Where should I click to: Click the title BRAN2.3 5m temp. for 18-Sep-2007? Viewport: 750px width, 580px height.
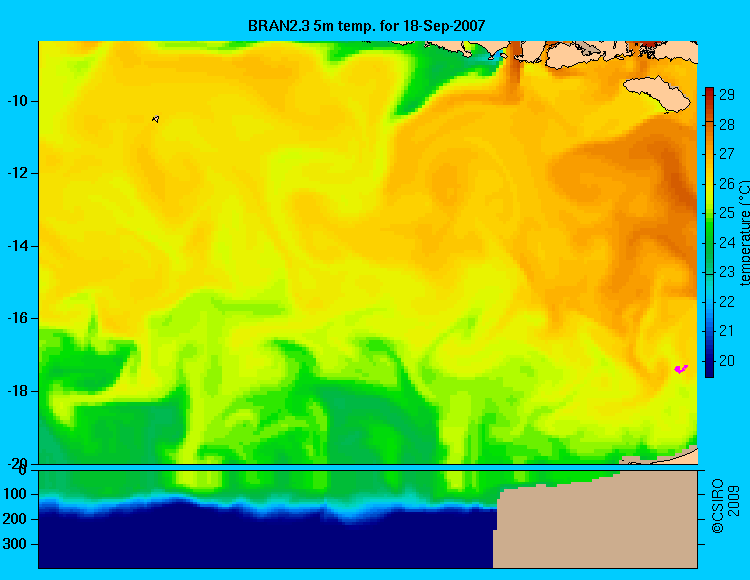click(x=366, y=26)
